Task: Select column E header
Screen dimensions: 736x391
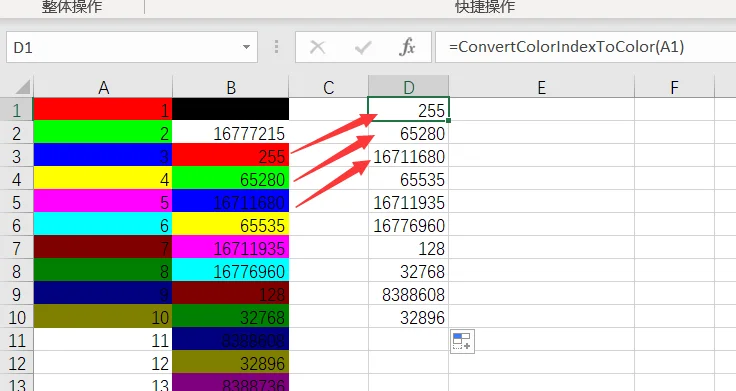Action: [542, 87]
